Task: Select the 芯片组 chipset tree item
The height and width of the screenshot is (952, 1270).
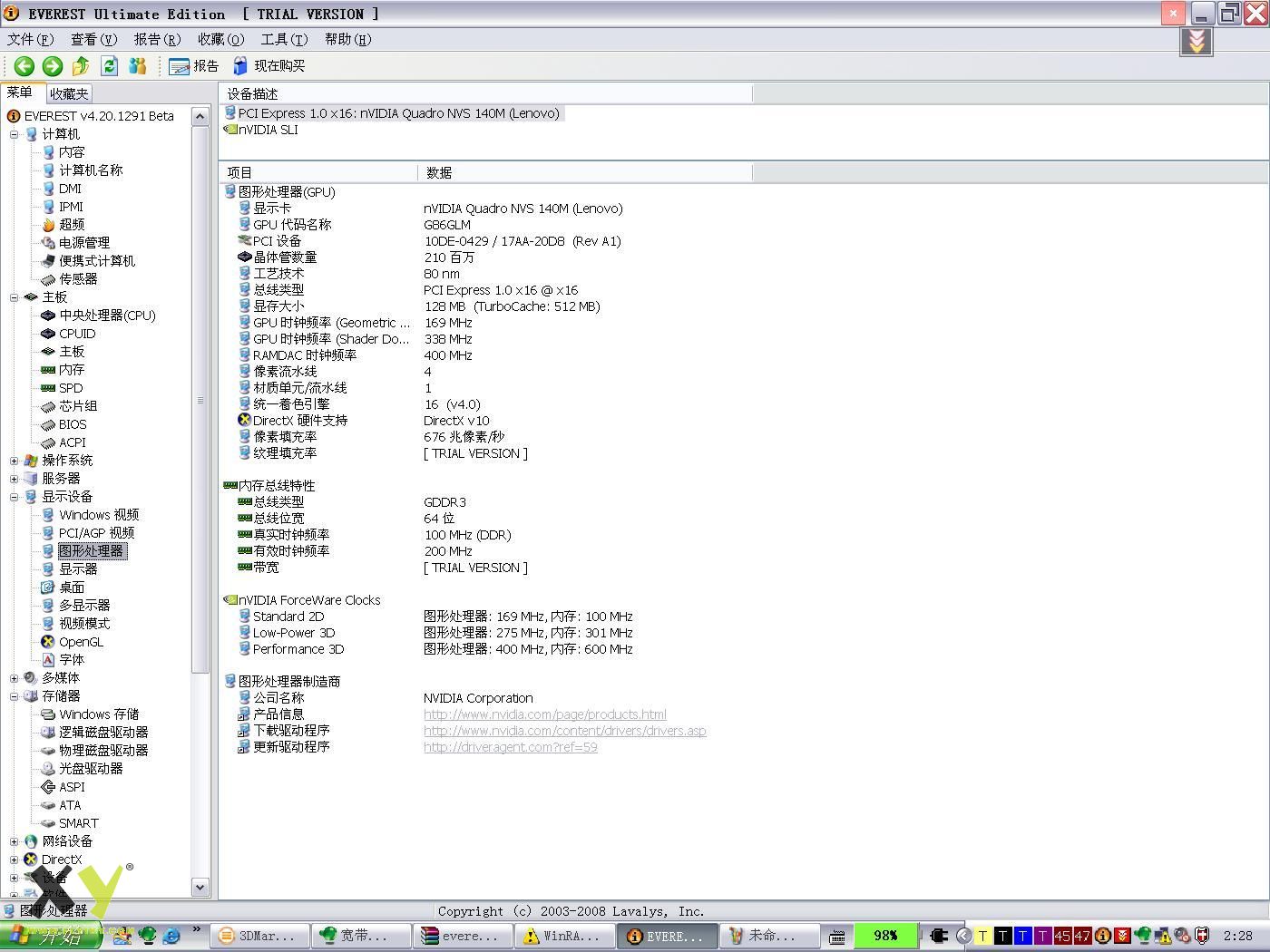Action: 78,406
